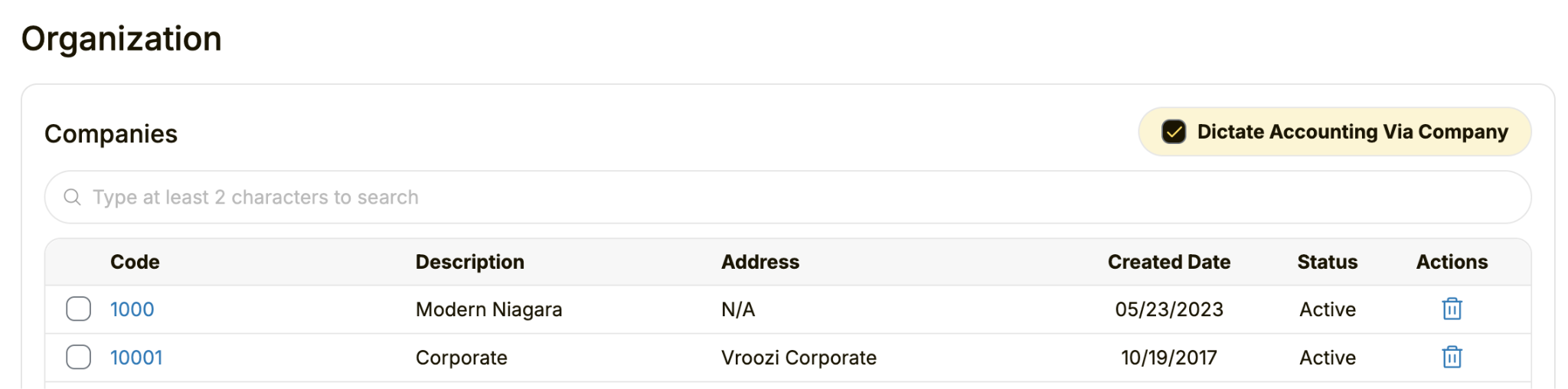Sort by the Code column header
The width and height of the screenshot is (1568, 389).
tap(135, 262)
